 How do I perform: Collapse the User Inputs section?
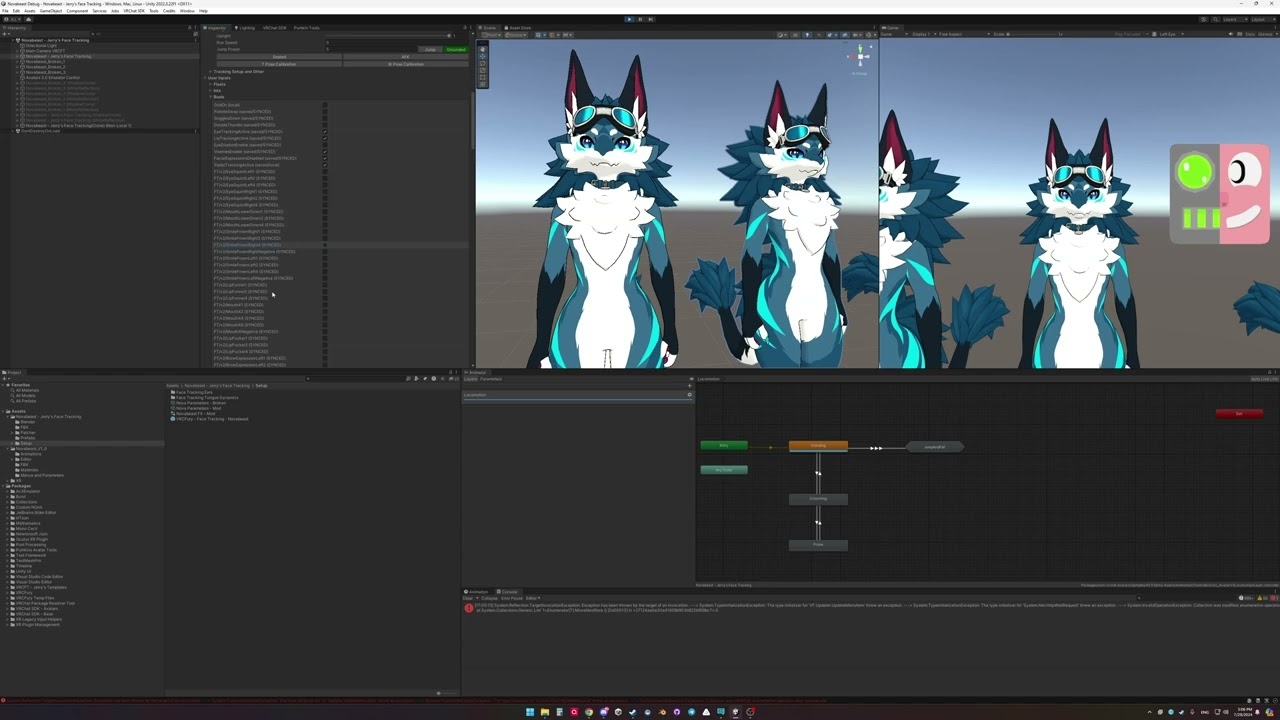206,78
